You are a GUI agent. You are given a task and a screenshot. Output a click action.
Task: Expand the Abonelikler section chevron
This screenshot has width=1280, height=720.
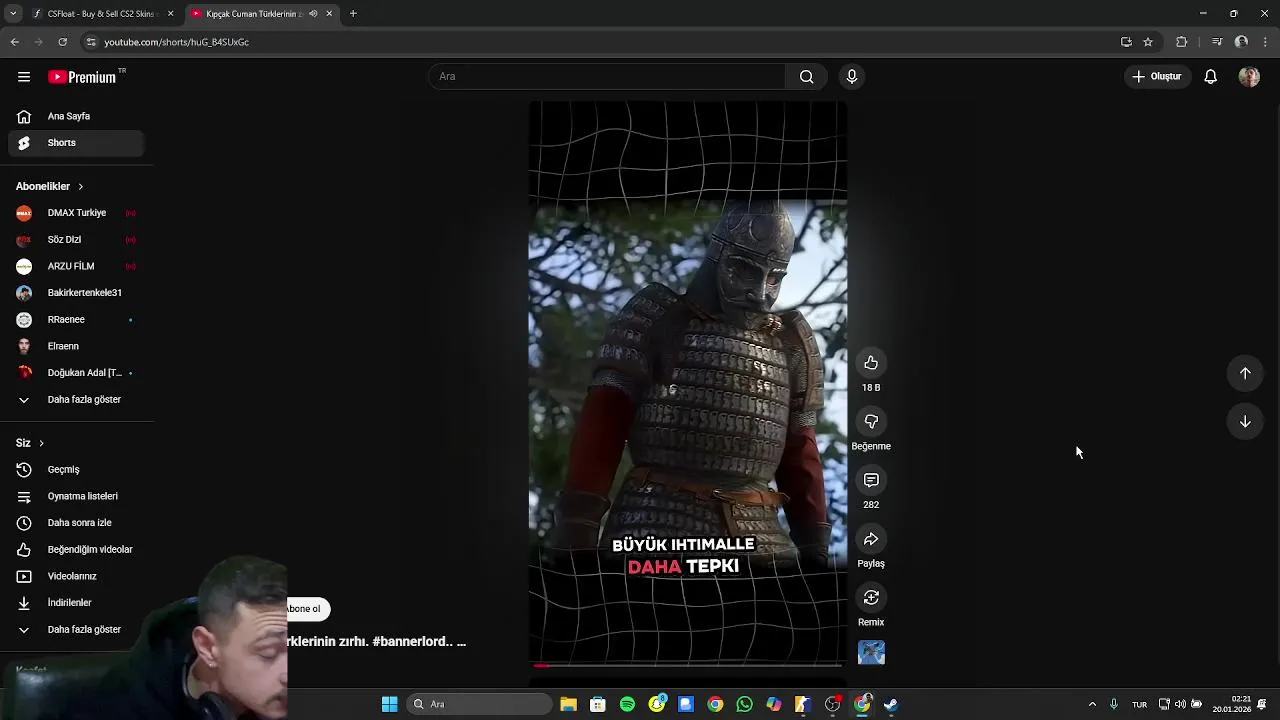tap(80, 187)
